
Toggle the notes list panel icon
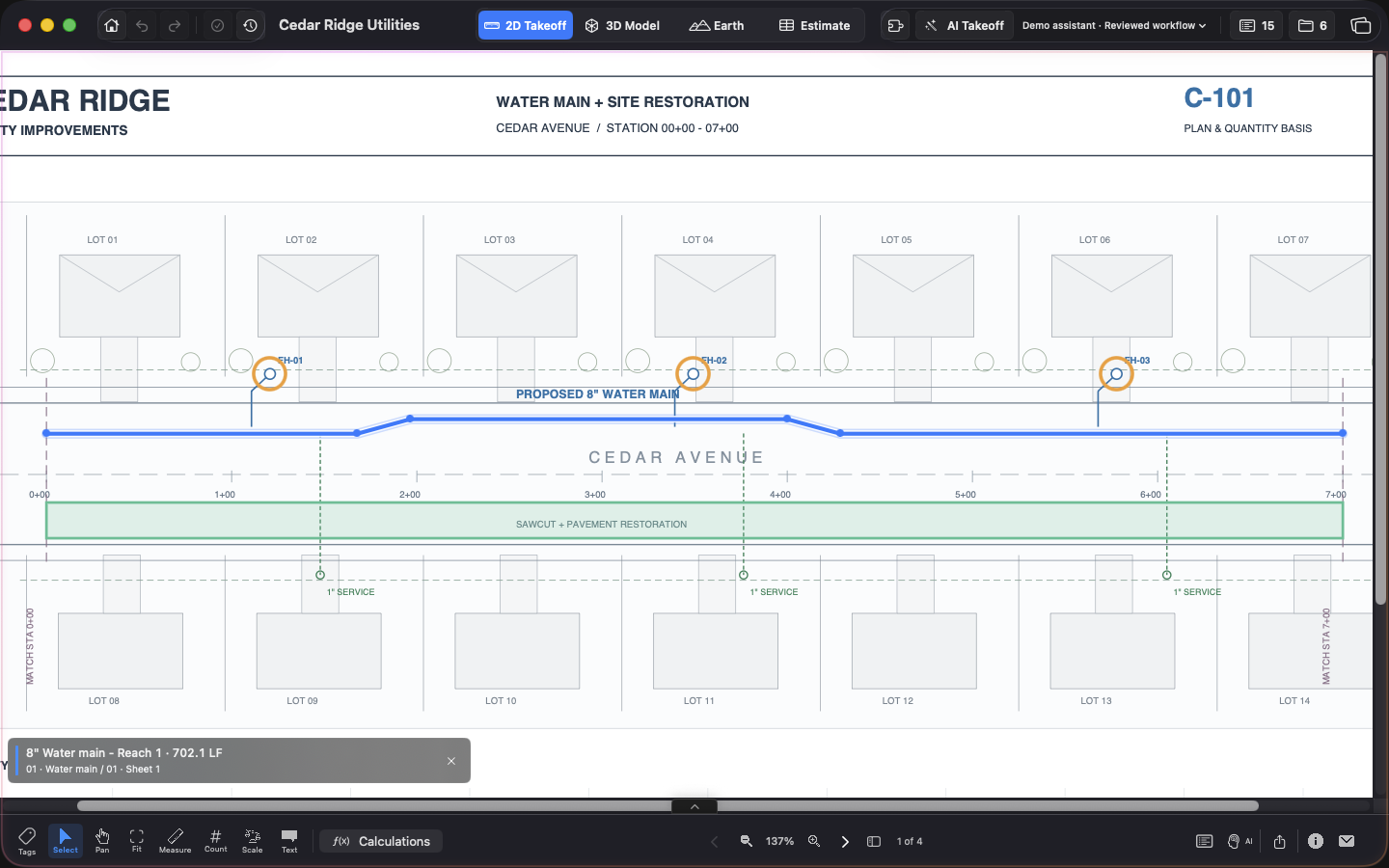[1204, 842]
